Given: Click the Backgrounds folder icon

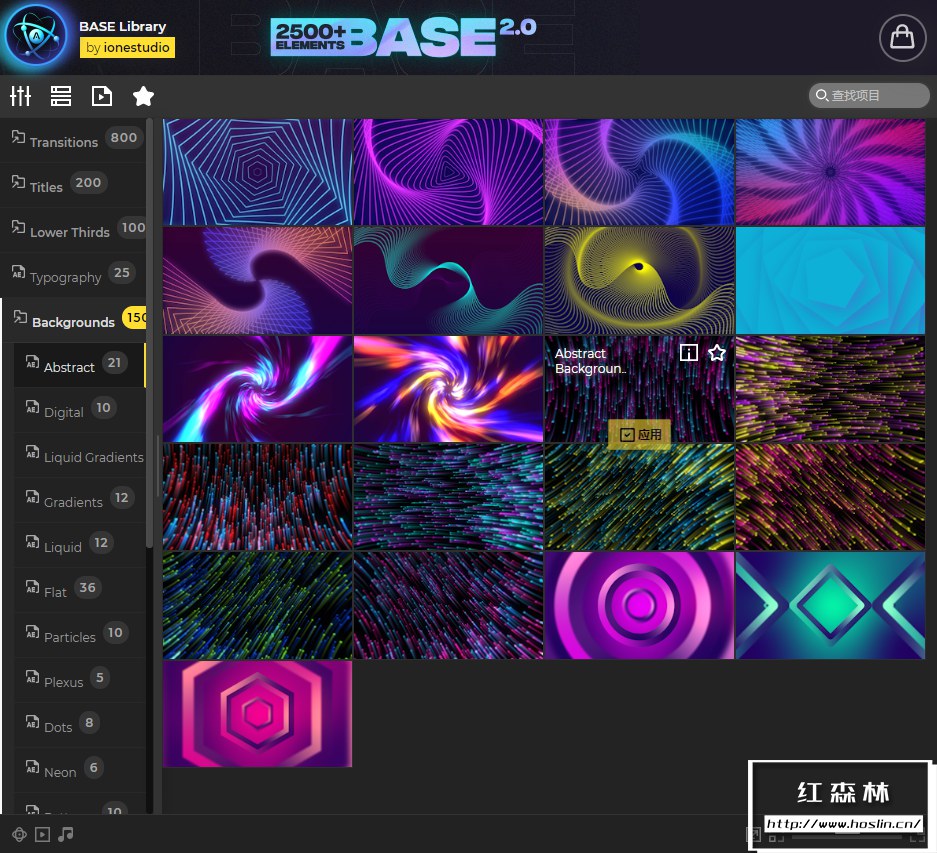Looking at the screenshot, I should coord(20,317).
